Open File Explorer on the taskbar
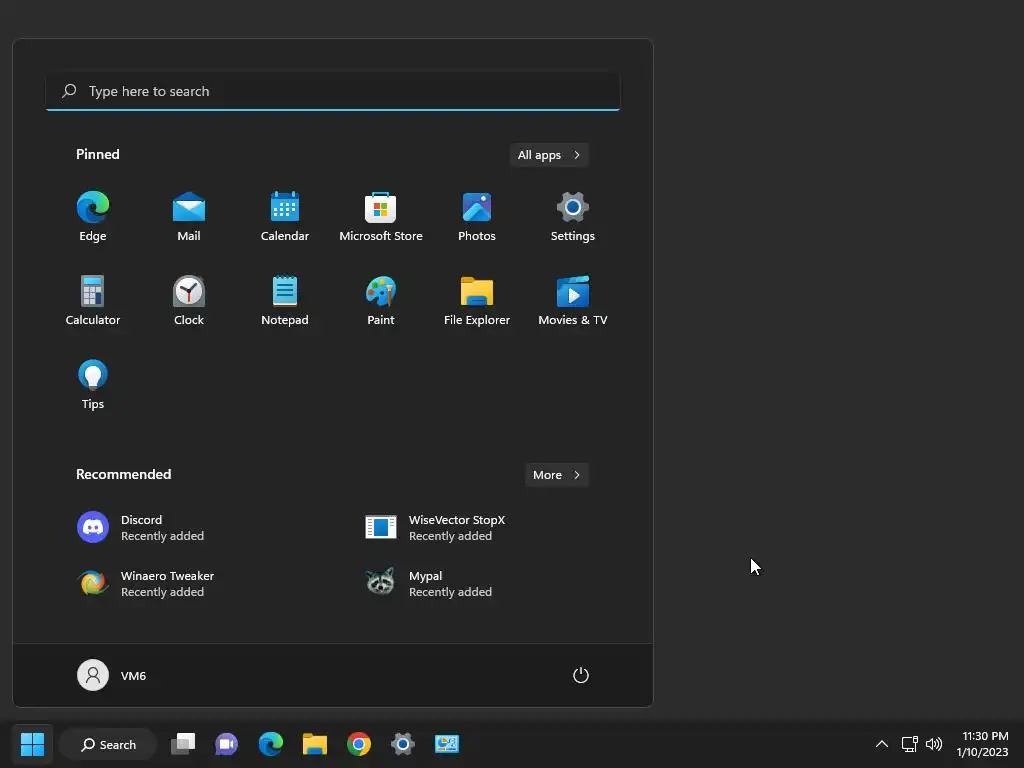The image size is (1024, 768). click(x=315, y=744)
